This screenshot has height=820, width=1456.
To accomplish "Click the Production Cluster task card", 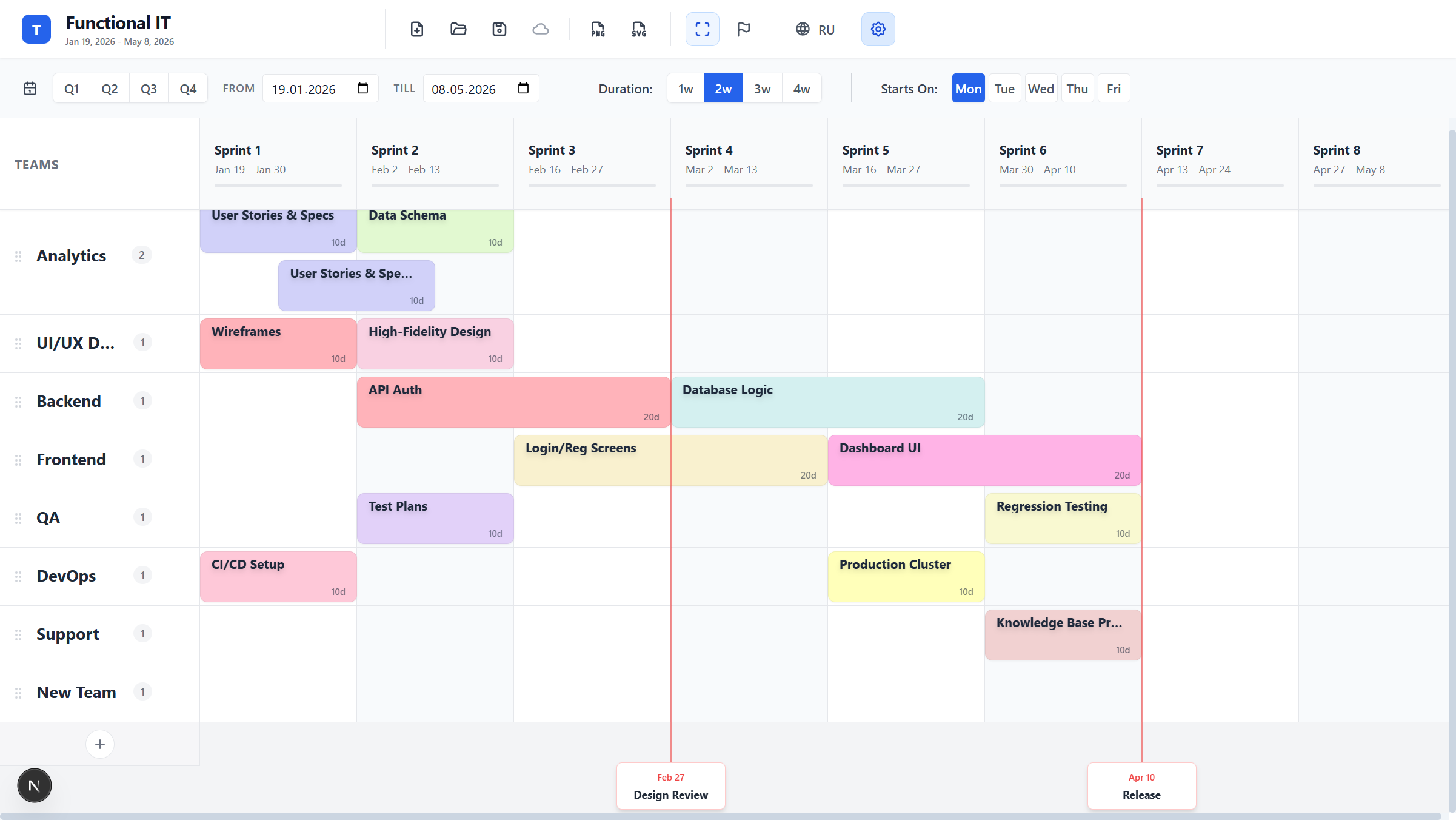I will click(x=906, y=577).
